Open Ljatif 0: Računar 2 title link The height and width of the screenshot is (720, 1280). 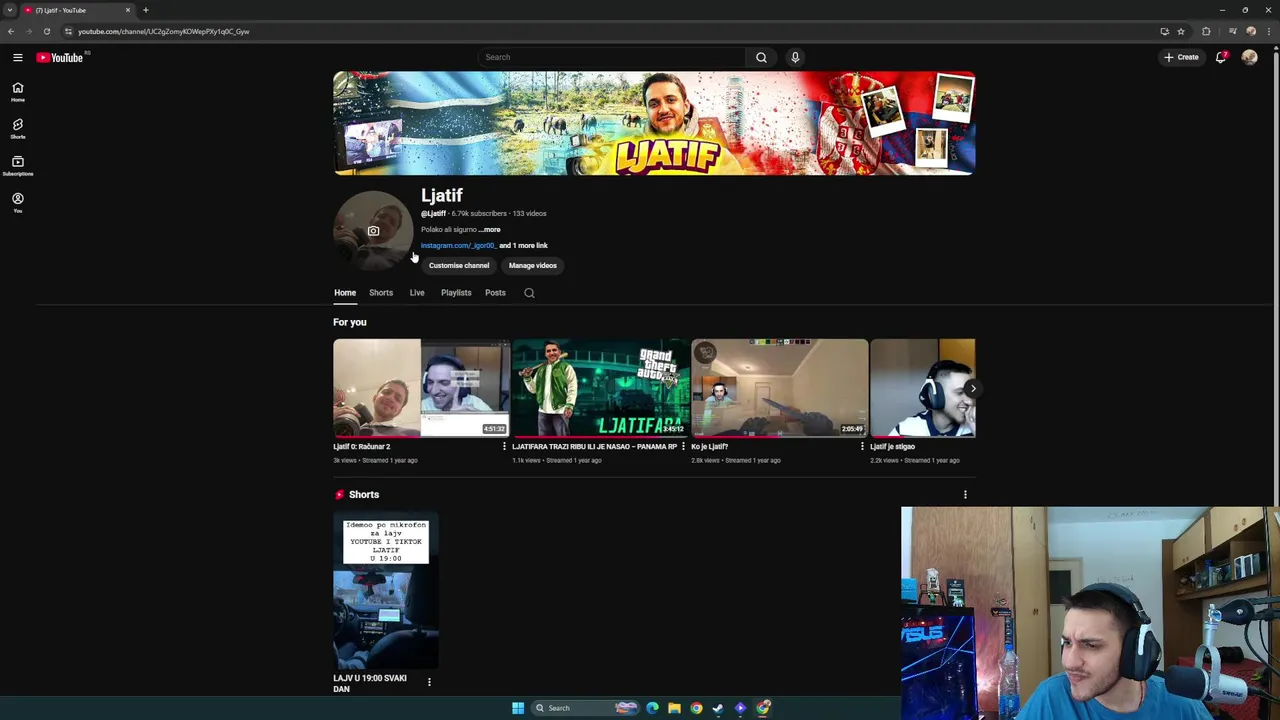point(362,447)
